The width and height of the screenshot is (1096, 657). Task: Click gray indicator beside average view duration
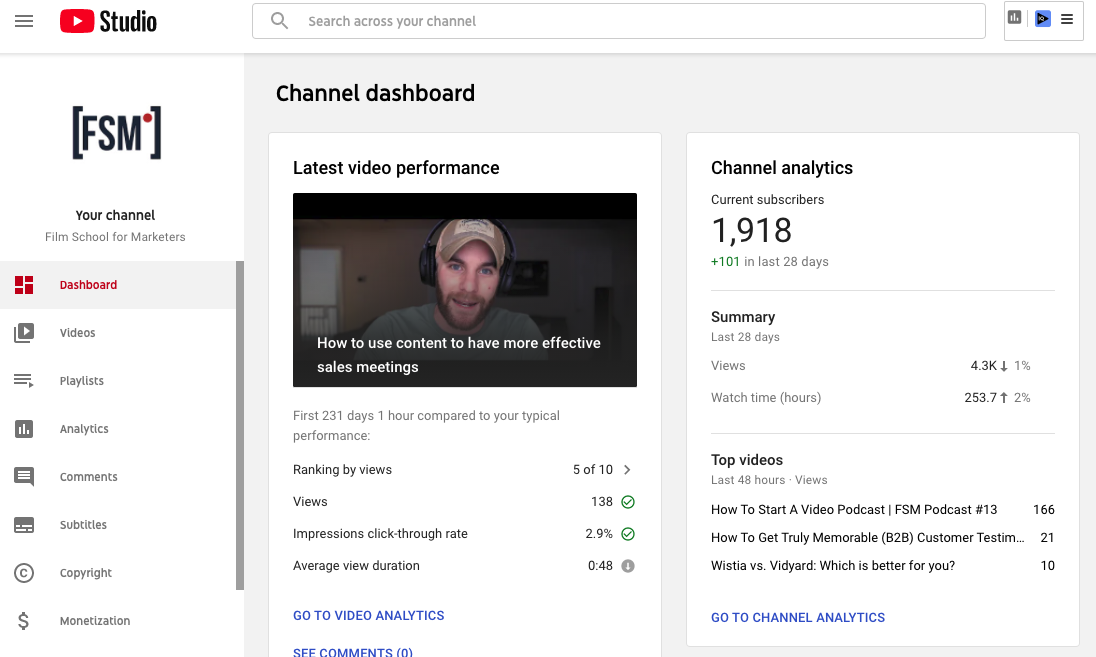pos(628,566)
